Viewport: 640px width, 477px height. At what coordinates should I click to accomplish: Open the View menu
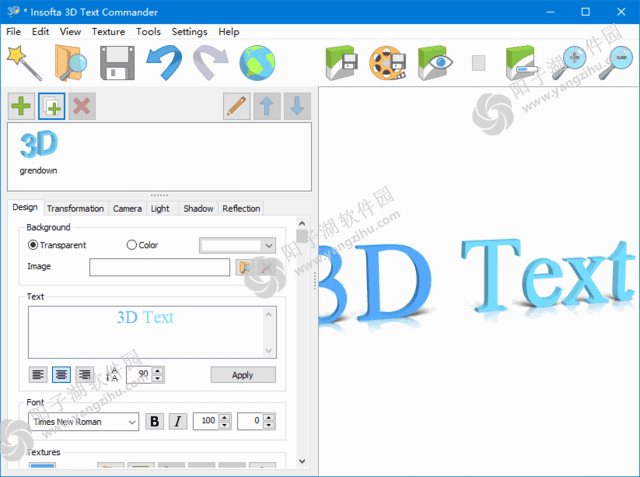coord(70,32)
